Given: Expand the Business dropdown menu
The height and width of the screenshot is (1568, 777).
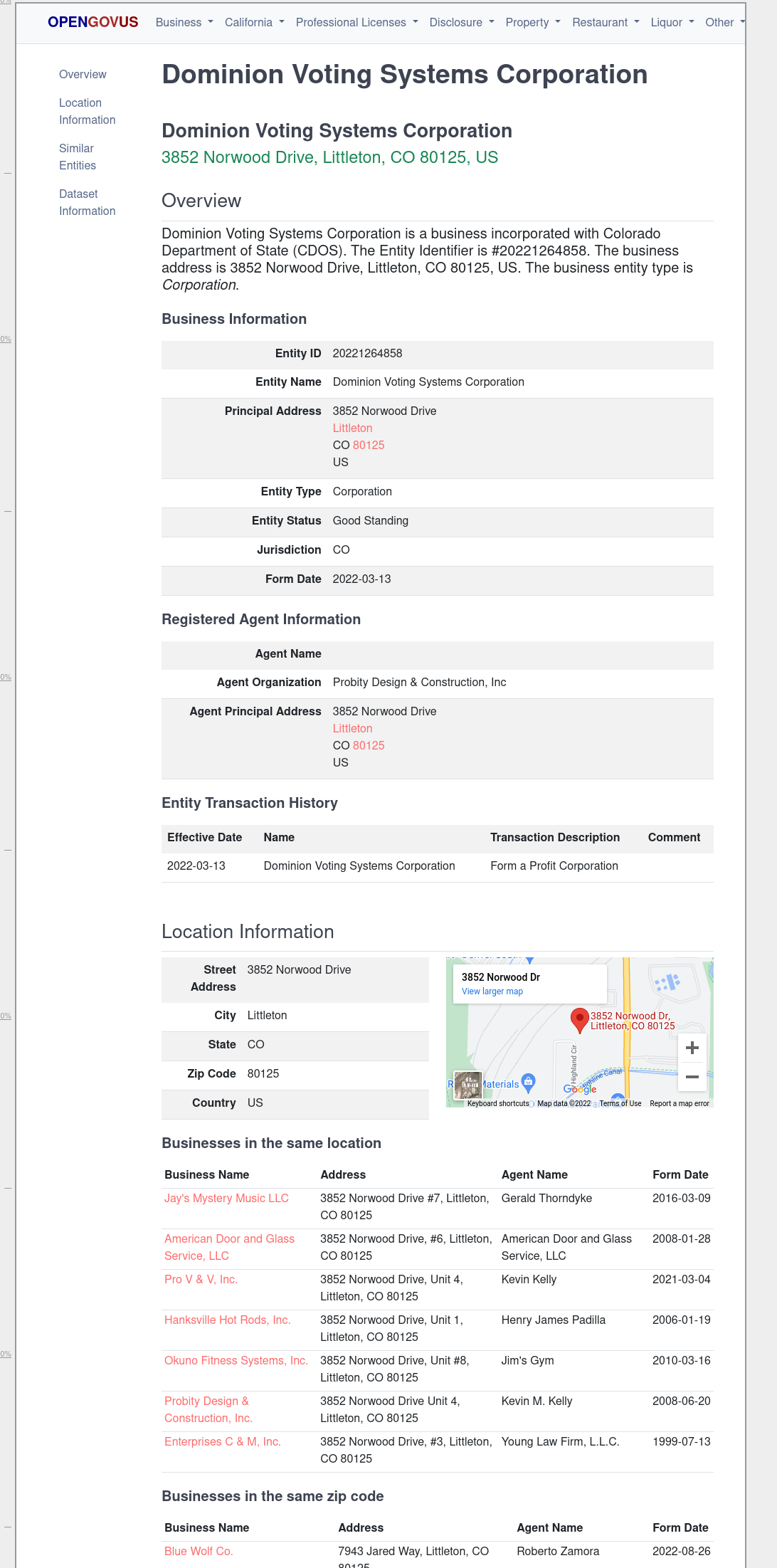Looking at the screenshot, I should pyautogui.click(x=184, y=23).
